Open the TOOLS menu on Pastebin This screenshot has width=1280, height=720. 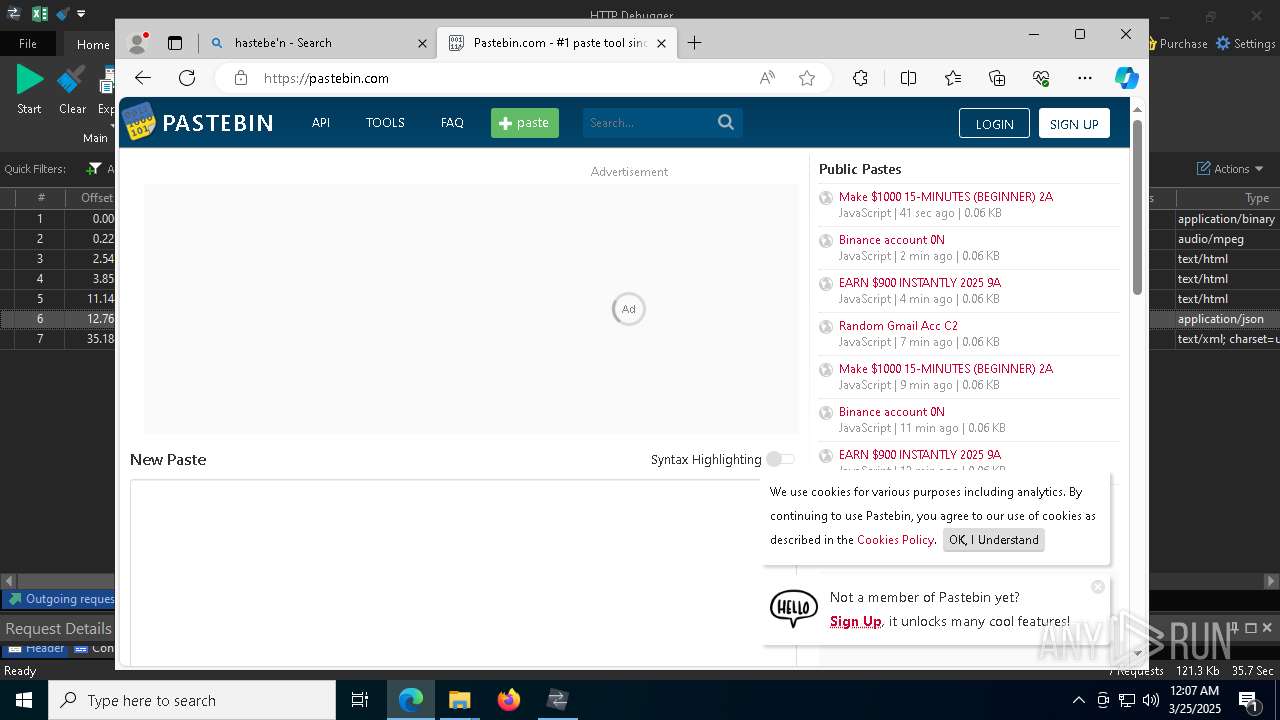click(x=385, y=123)
